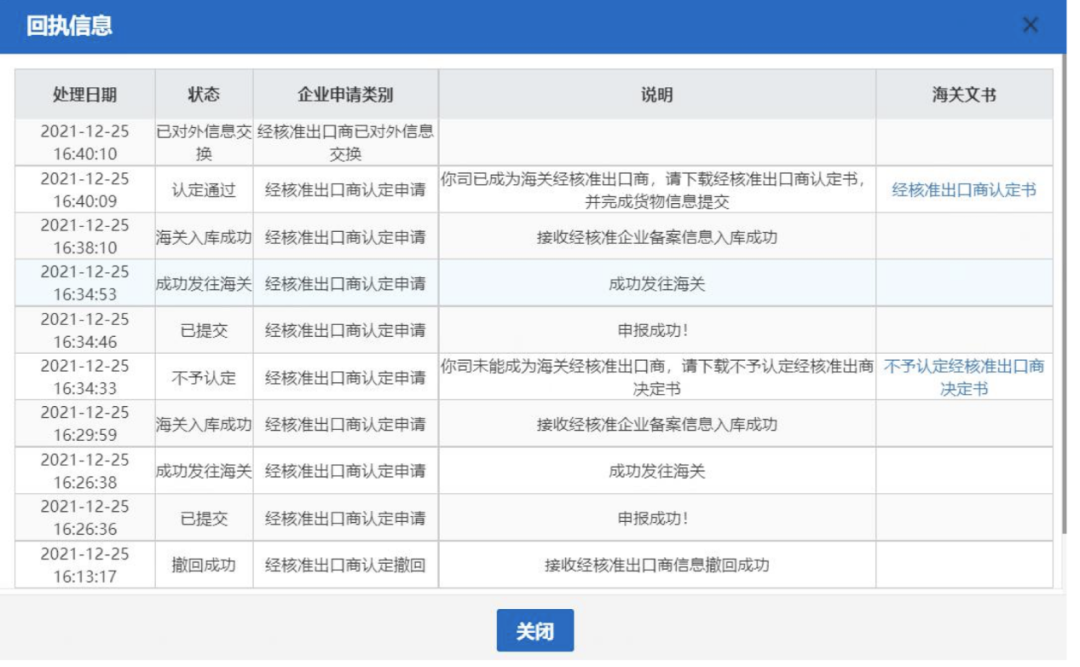Click the 处理日期 column header

85,95
